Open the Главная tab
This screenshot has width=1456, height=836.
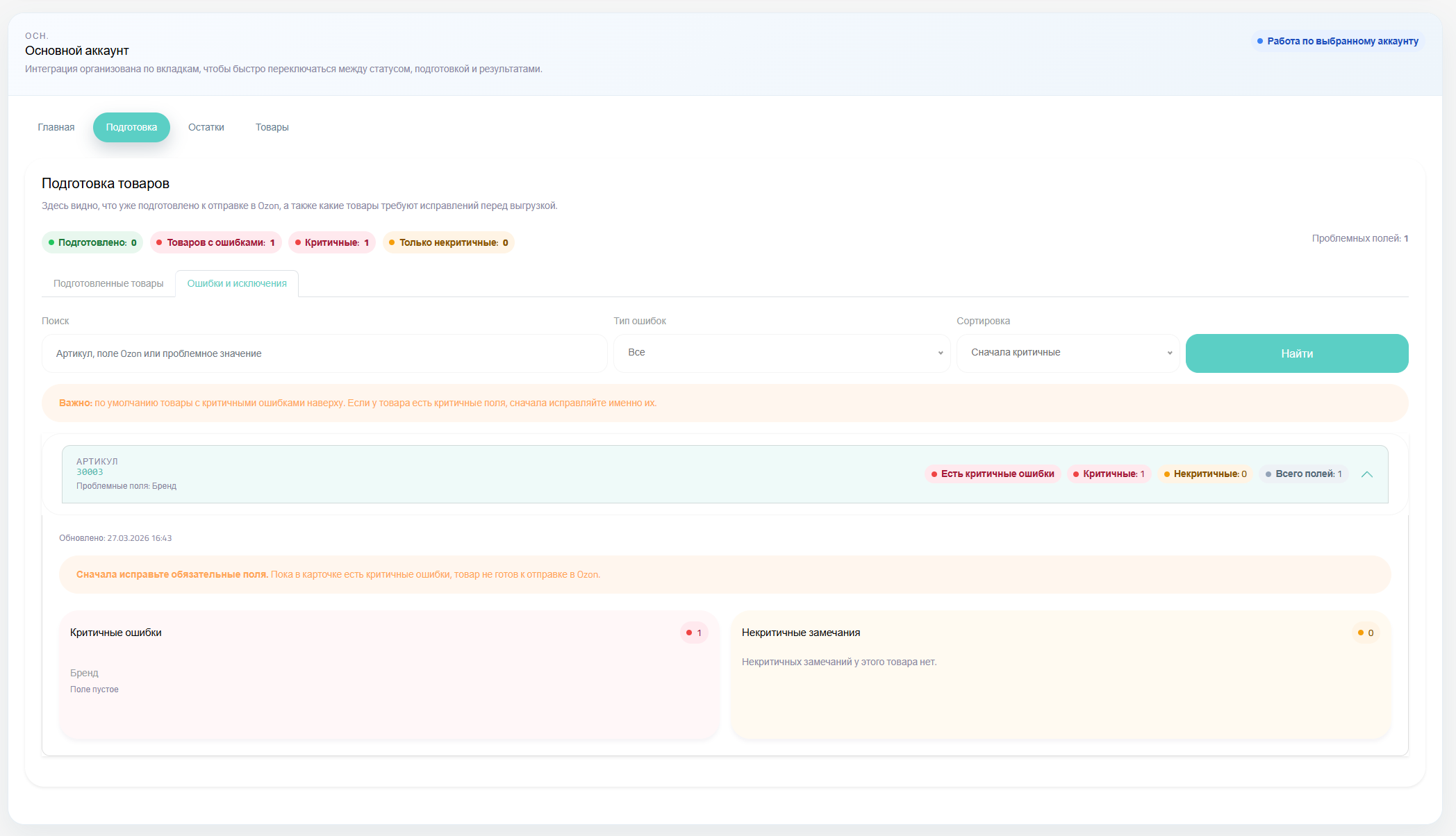pyautogui.click(x=56, y=127)
